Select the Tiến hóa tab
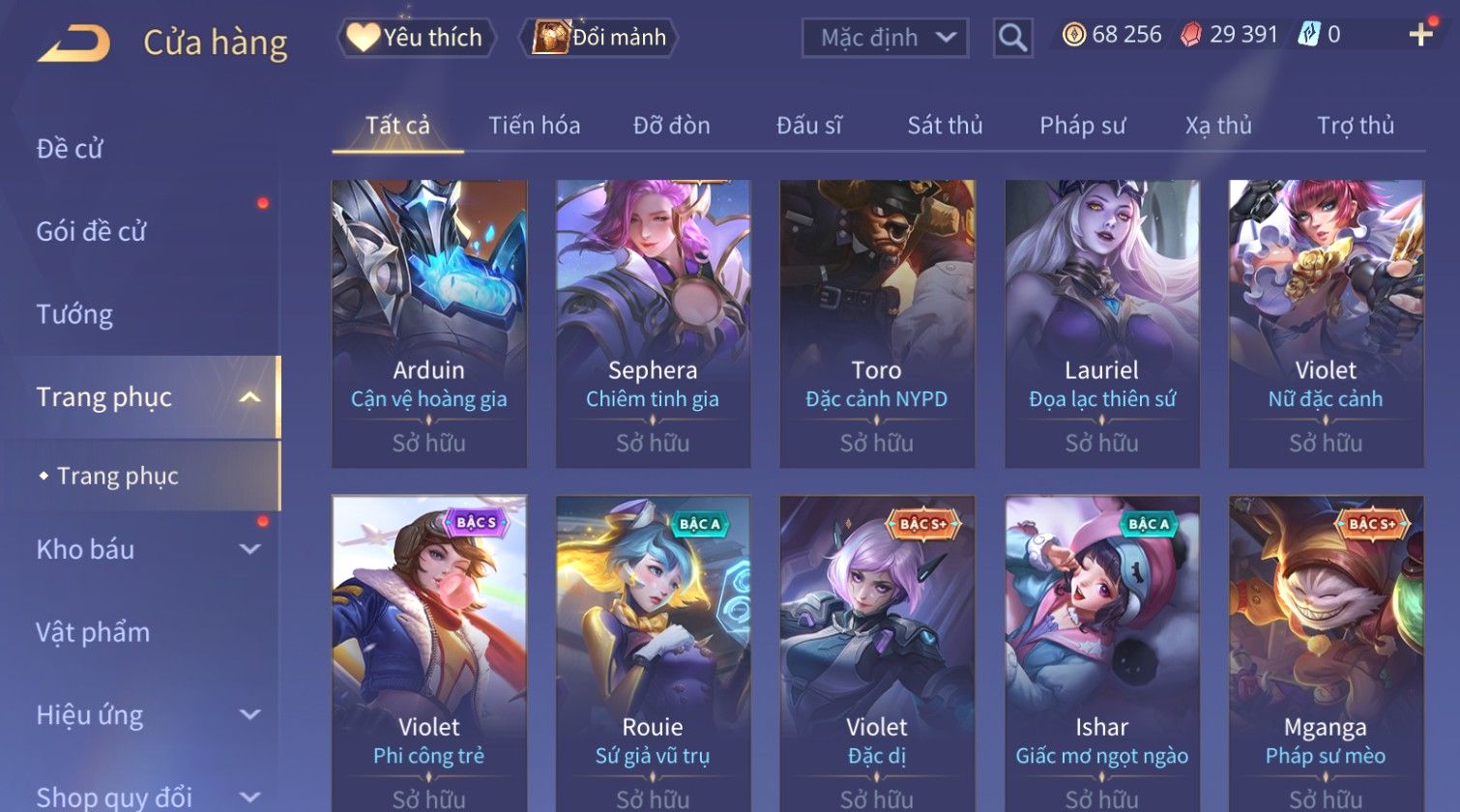This screenshot has width=1460, height=812. [x=534, y=126]
